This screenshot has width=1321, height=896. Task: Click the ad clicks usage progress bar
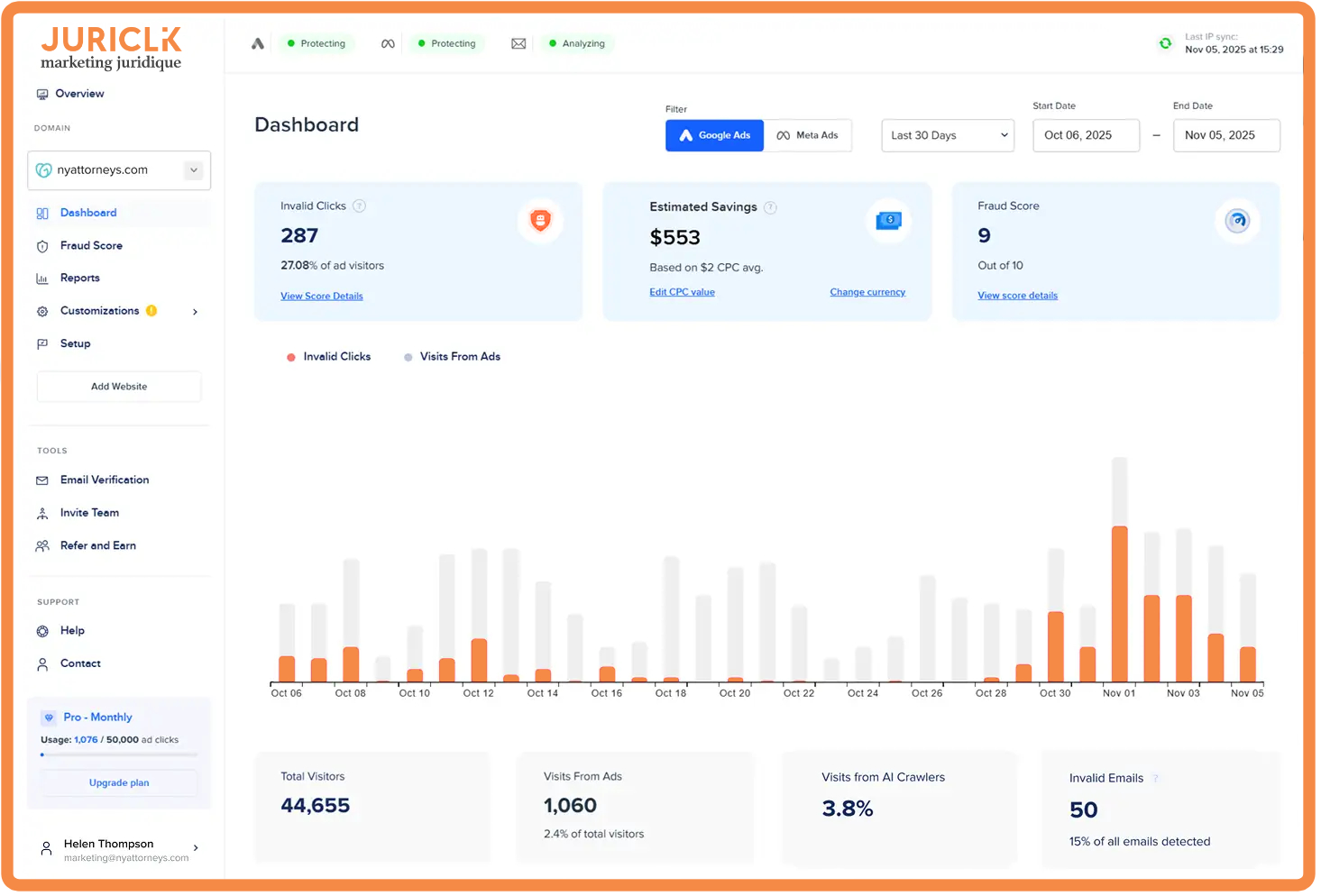point(119,754)
